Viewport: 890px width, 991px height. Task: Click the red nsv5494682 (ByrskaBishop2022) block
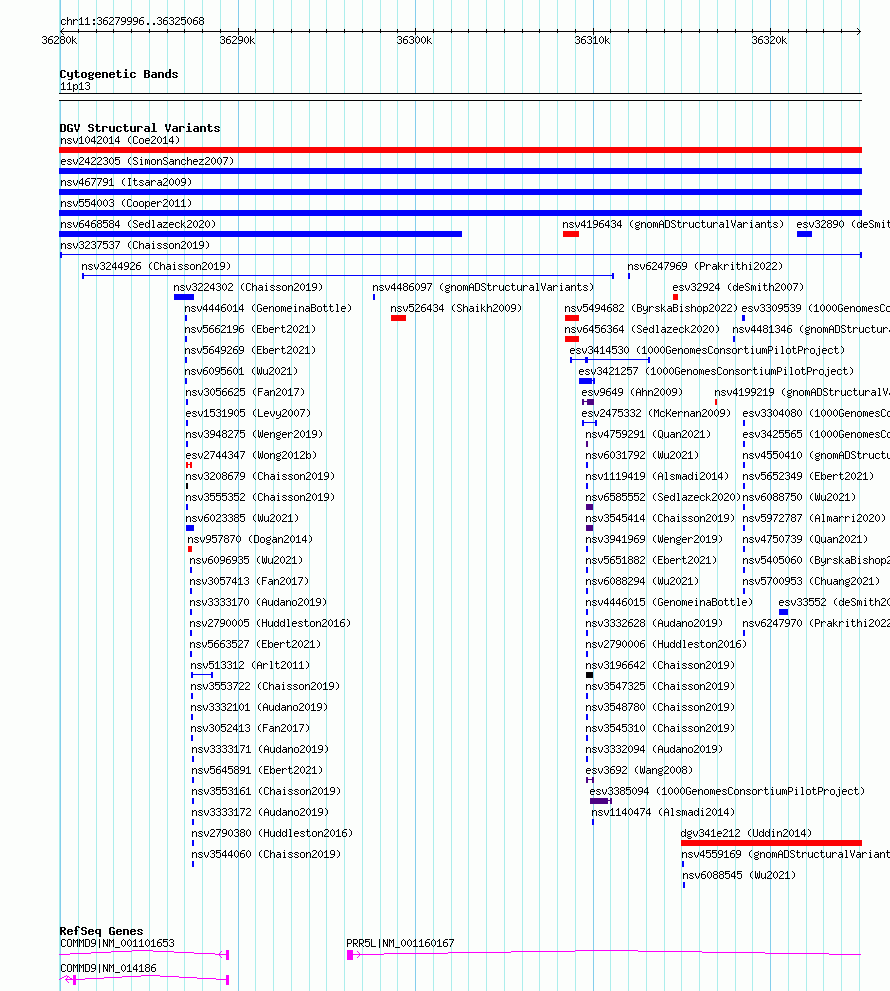(572, 318)
